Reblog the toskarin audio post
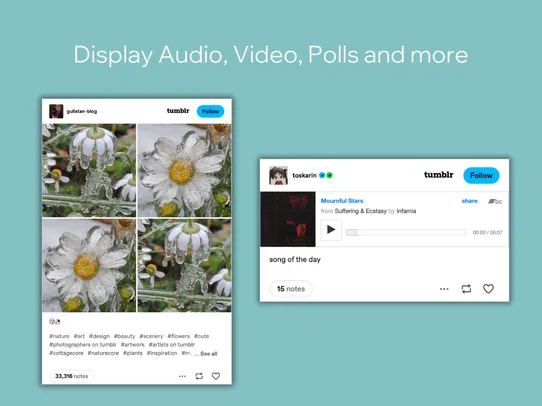The image size is (542, 406). pyautogui.click(x=466, y=289)
